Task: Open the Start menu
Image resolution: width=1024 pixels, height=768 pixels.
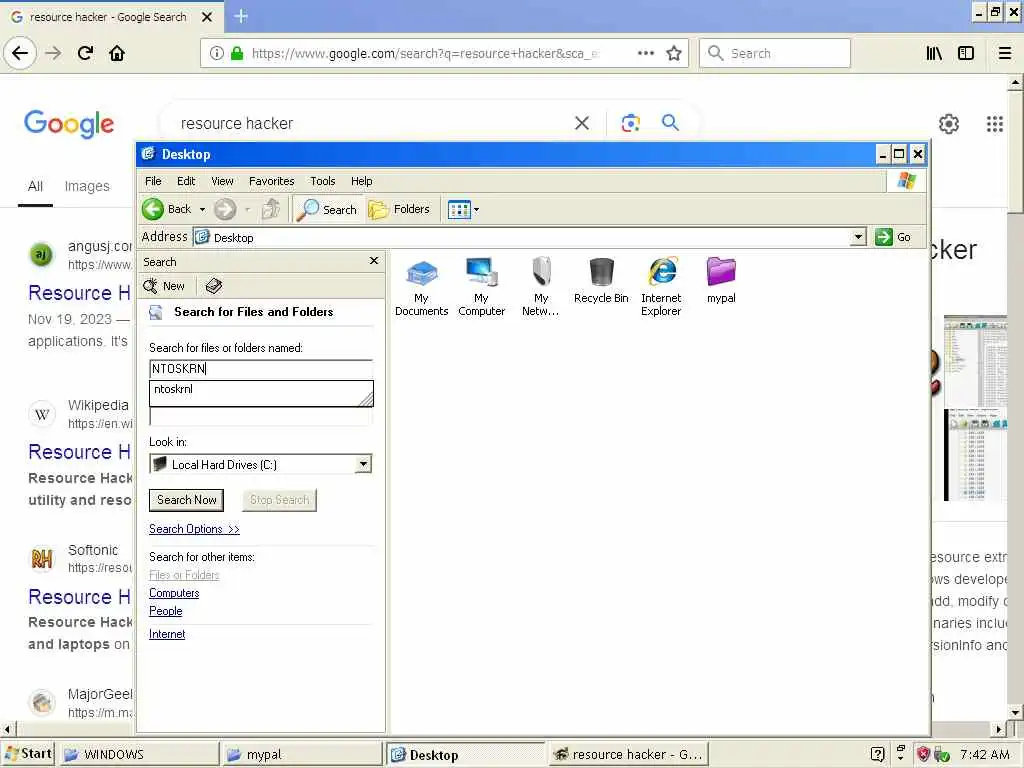Action: (x=27, y=754)
